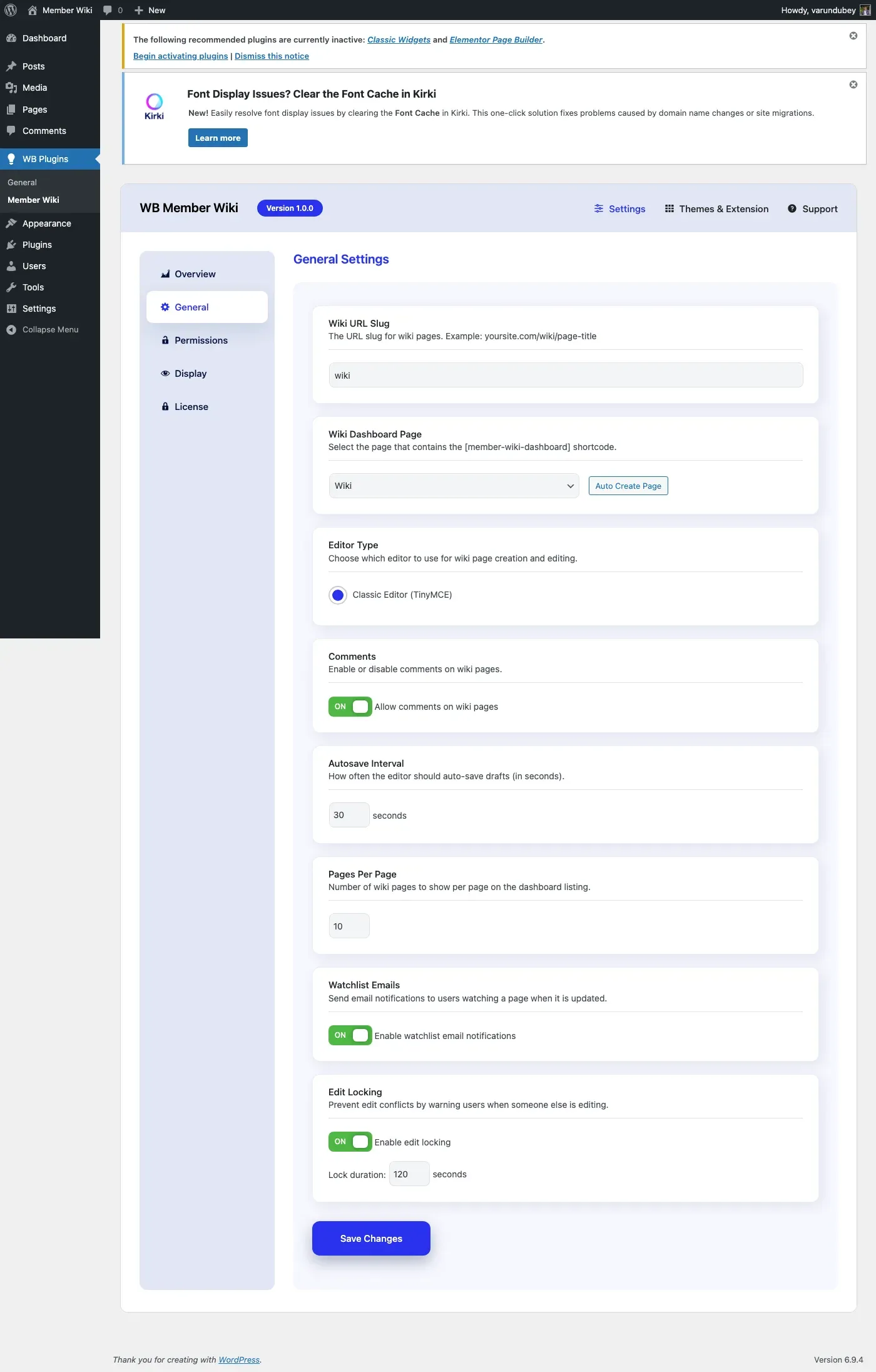Toggle Enable watchlist email notifications switch
Image resolution: width=876 pixels, height=1372 pixels.
(x=350, y=1035)
